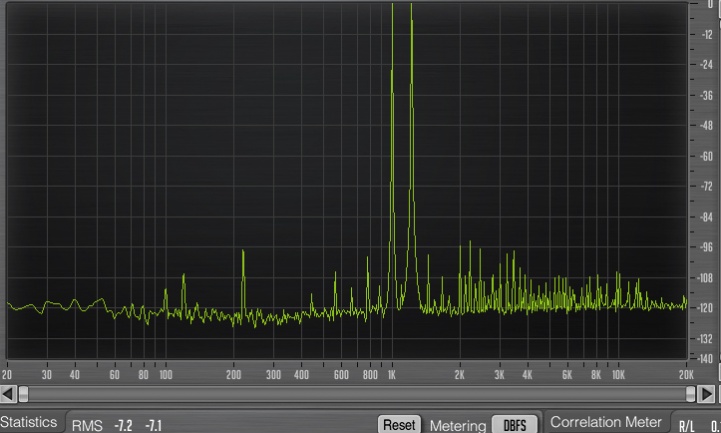721x433 pixels.
Task: Click the frequency scrollbar track middle
Action: pos(357,394)
